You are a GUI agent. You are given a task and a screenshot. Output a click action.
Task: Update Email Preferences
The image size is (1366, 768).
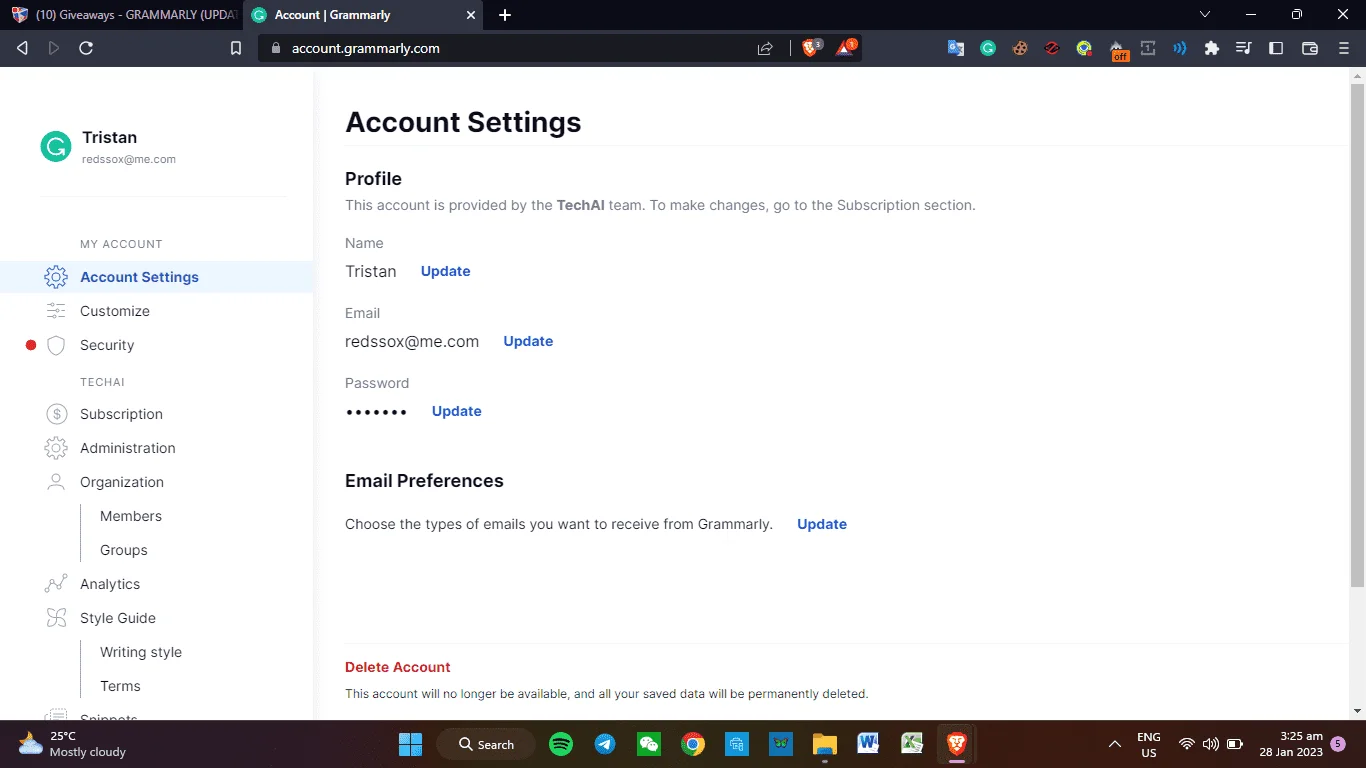tap(822, 524)
